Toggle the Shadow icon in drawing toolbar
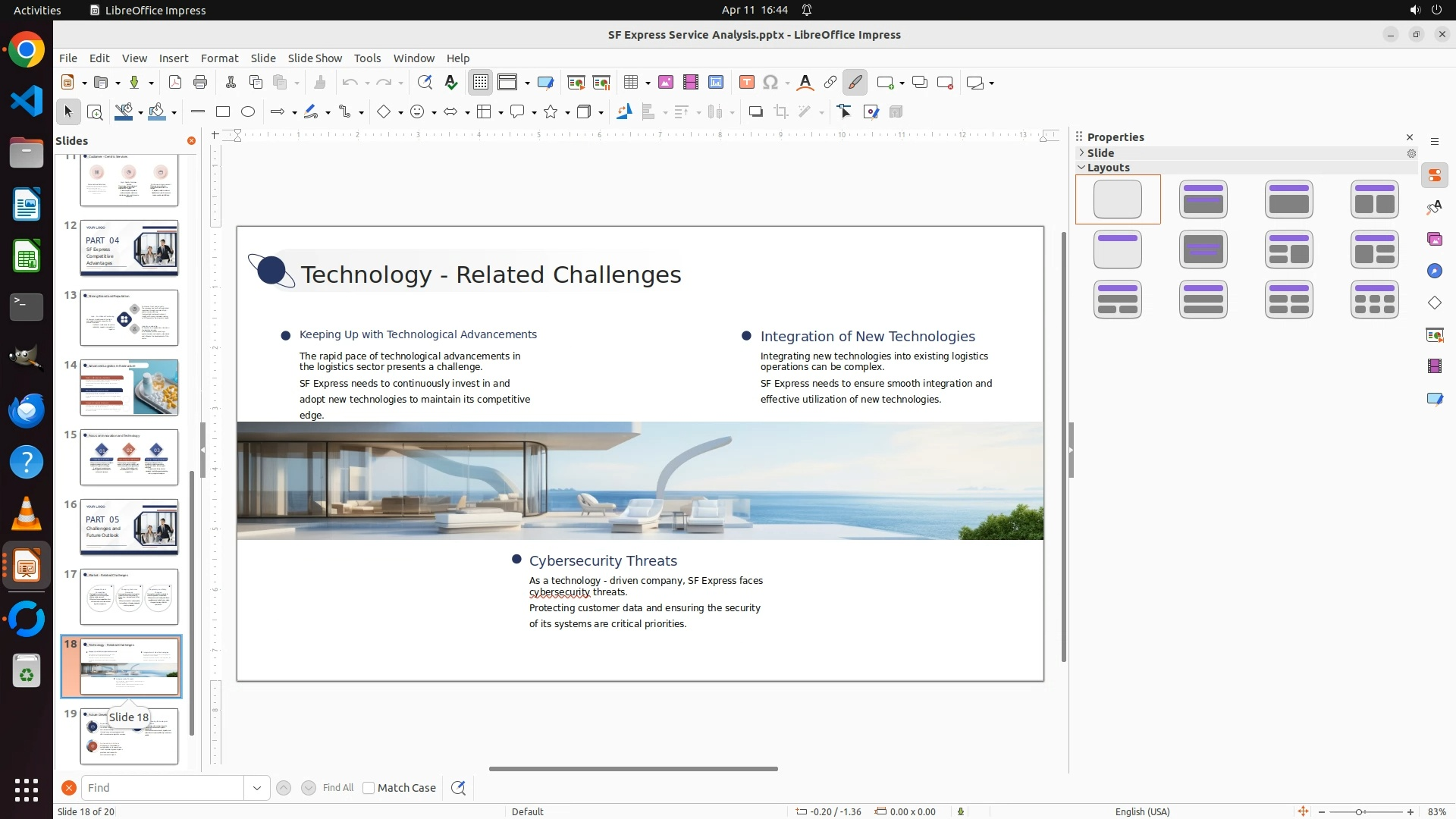The height and width of the screenshot is (819, 1456). 755,112
